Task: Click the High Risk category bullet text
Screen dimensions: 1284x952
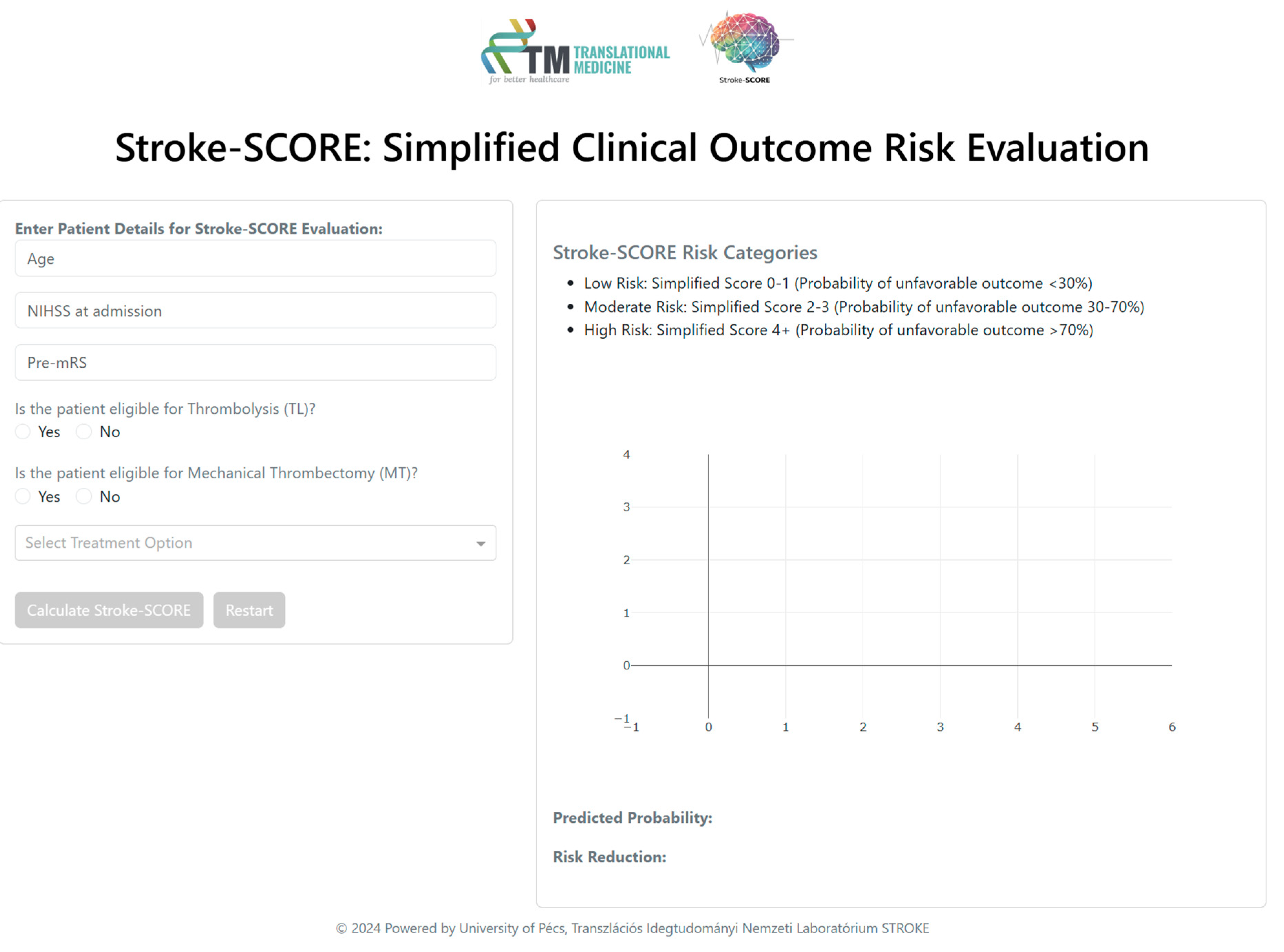Action: 838,330
